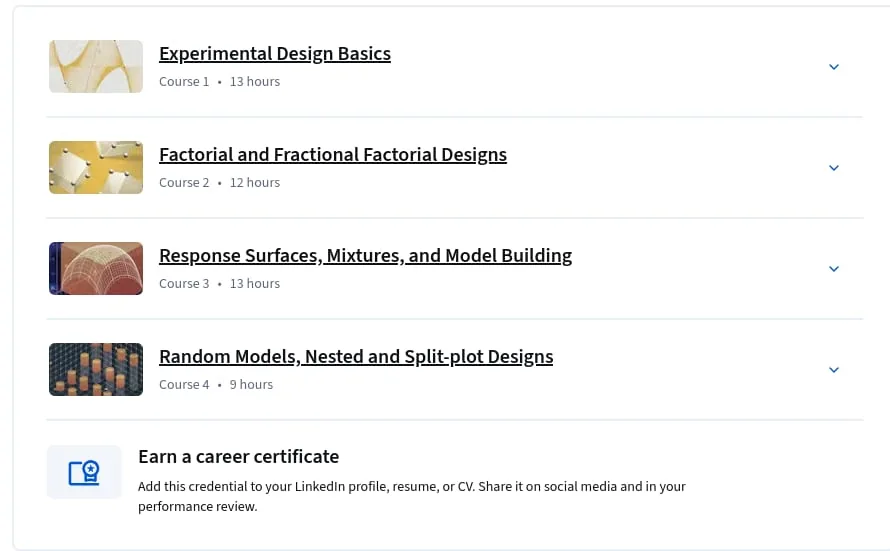The image size is (890, 551).
Task: Open Response Surfaces, Mixtures, and Model Building
Action: (x=366, y=255)
